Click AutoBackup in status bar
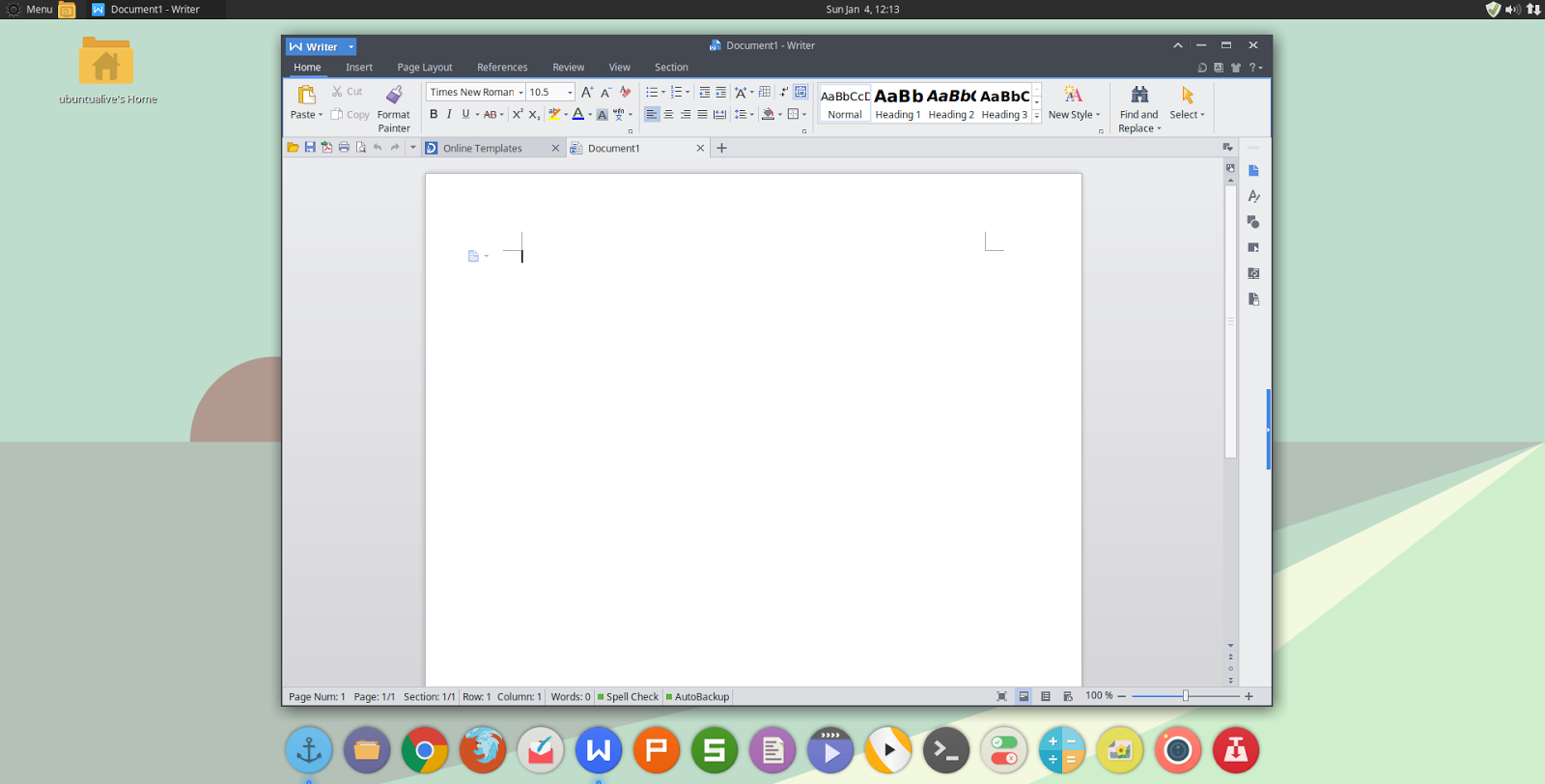Viewport: 1545px width, 784px height. click(x=697, y=697)
